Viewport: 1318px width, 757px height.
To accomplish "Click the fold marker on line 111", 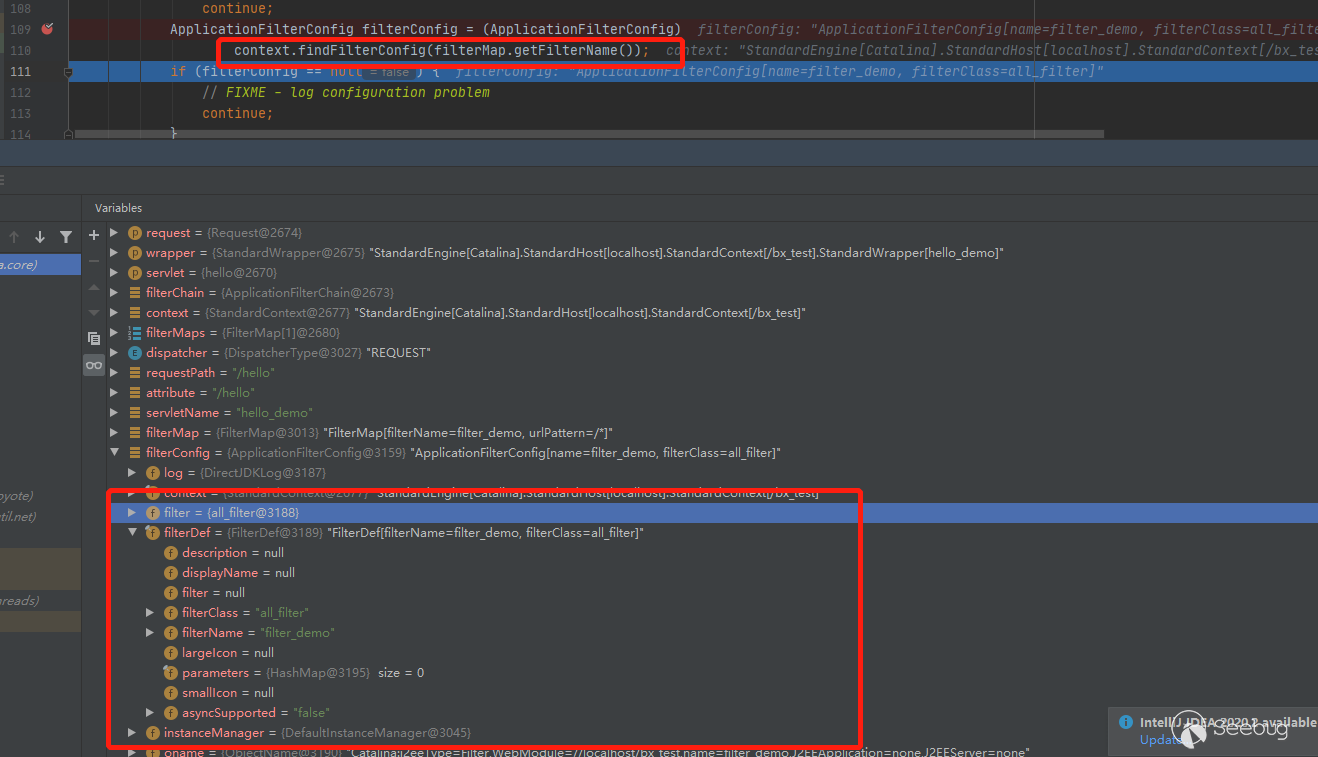I will [x=68, y=72].
